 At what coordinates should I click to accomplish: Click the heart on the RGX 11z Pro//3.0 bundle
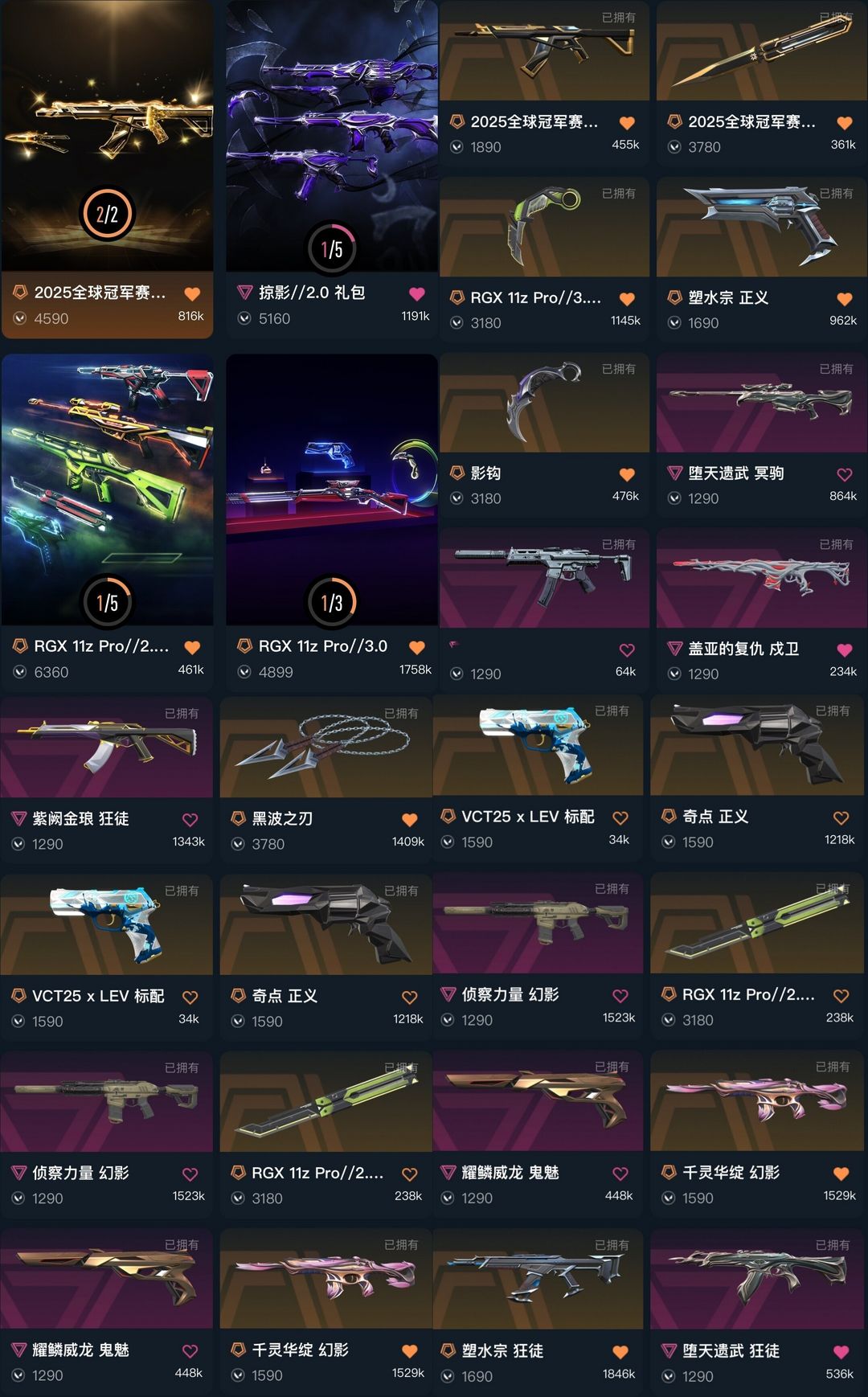point(416,648)
